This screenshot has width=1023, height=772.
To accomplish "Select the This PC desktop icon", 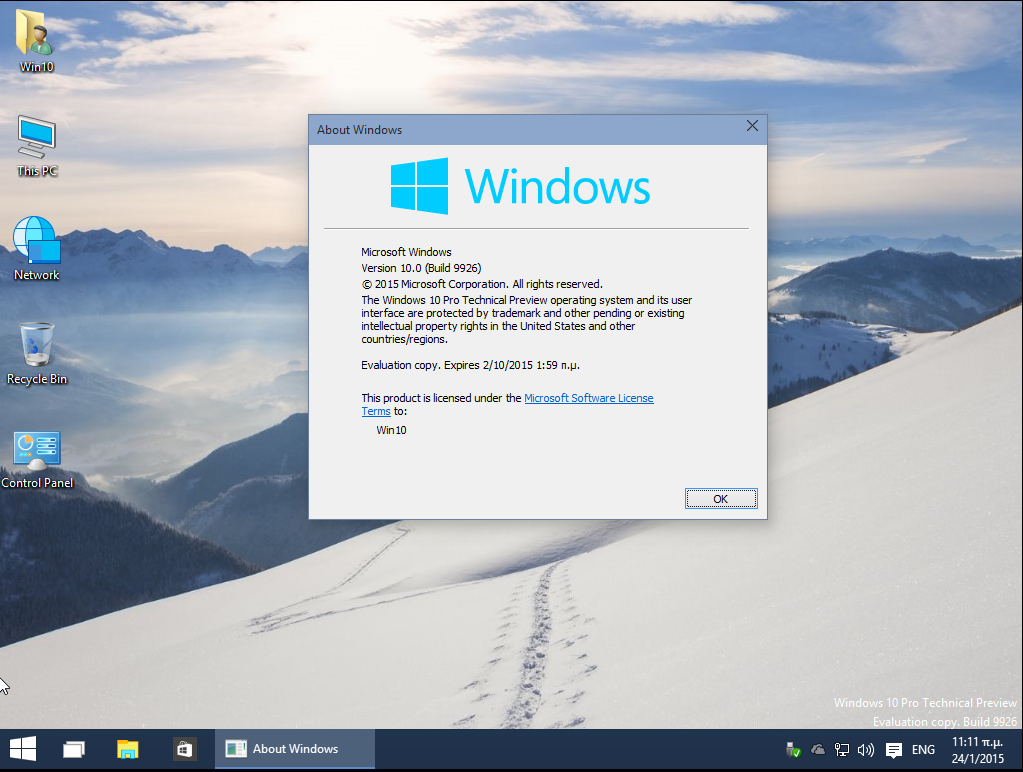I will pos(37,146).
